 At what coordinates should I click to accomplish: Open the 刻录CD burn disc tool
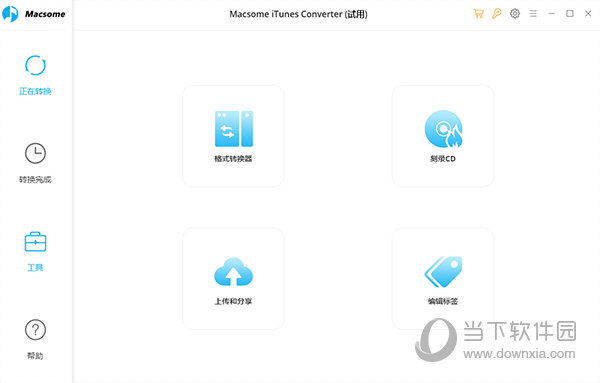coord(443,136)
